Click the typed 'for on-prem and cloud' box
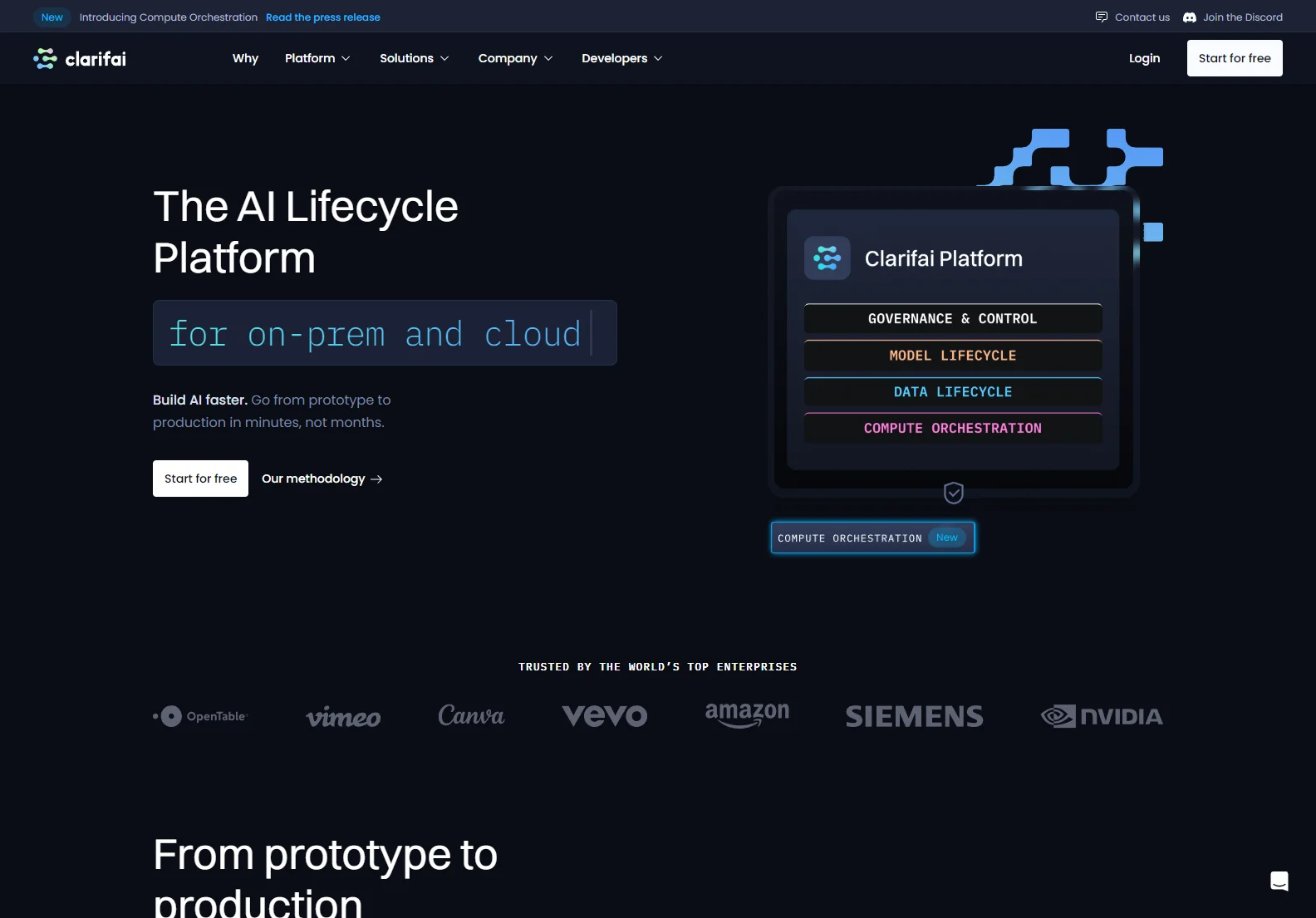This screenshot has height=918, width=1316. coord(385,332)
